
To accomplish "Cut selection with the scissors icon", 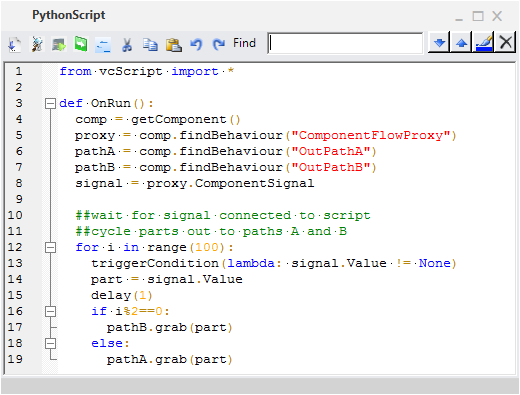I will click(127, 44).
